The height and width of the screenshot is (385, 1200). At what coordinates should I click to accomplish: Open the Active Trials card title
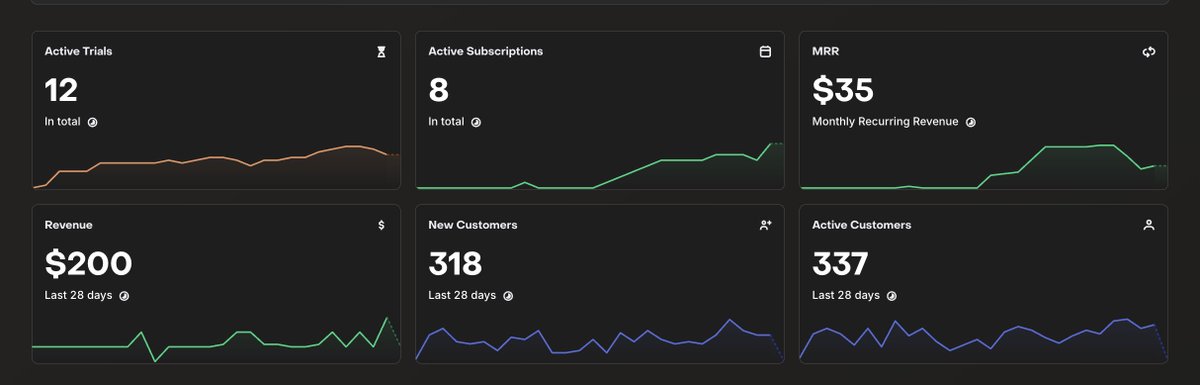coord(78,51)
